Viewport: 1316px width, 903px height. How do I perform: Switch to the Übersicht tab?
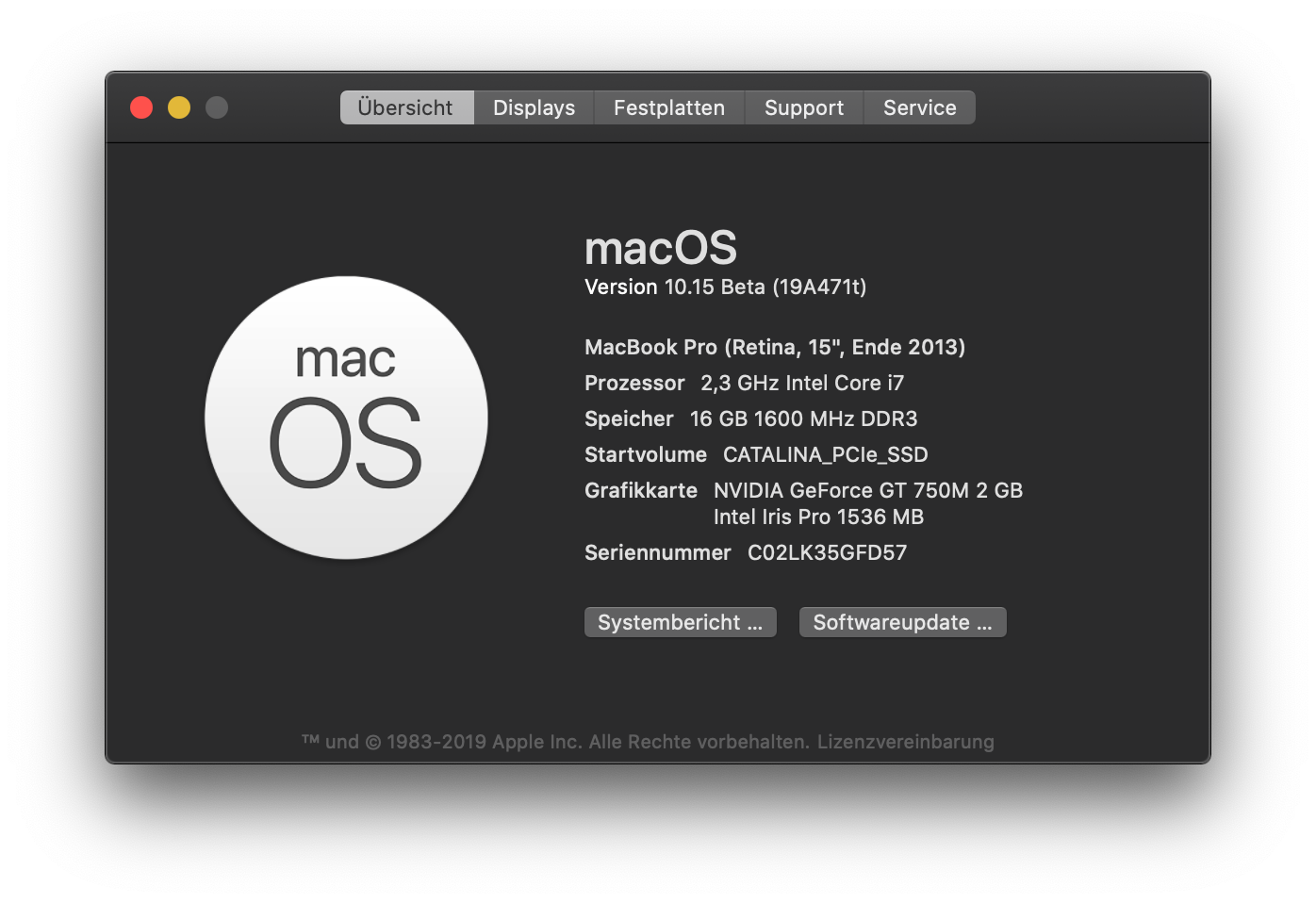pyautogui.click(x=406, y=107)
